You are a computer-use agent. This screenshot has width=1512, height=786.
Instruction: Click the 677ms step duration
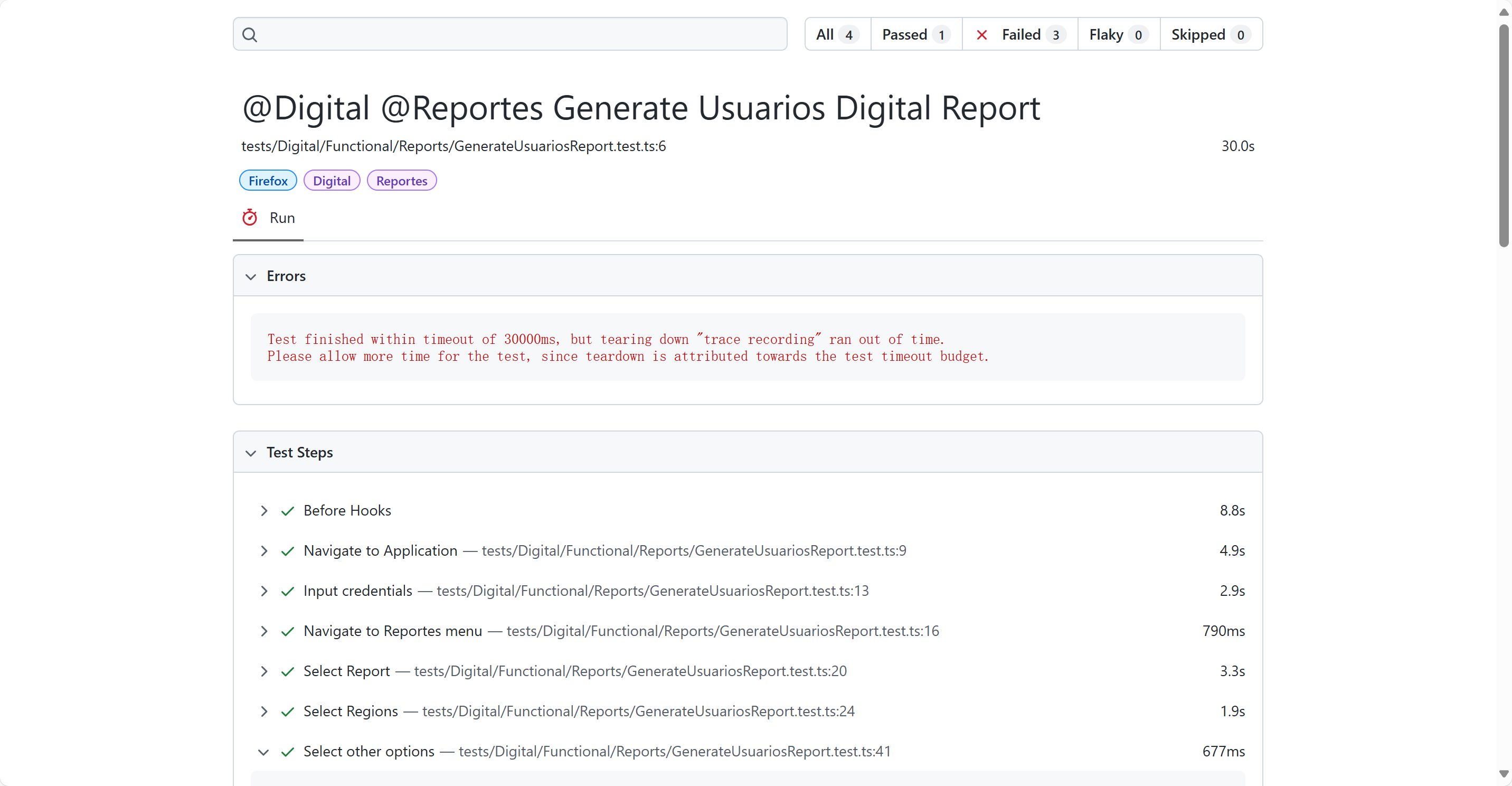click(x=1223, y=751)
